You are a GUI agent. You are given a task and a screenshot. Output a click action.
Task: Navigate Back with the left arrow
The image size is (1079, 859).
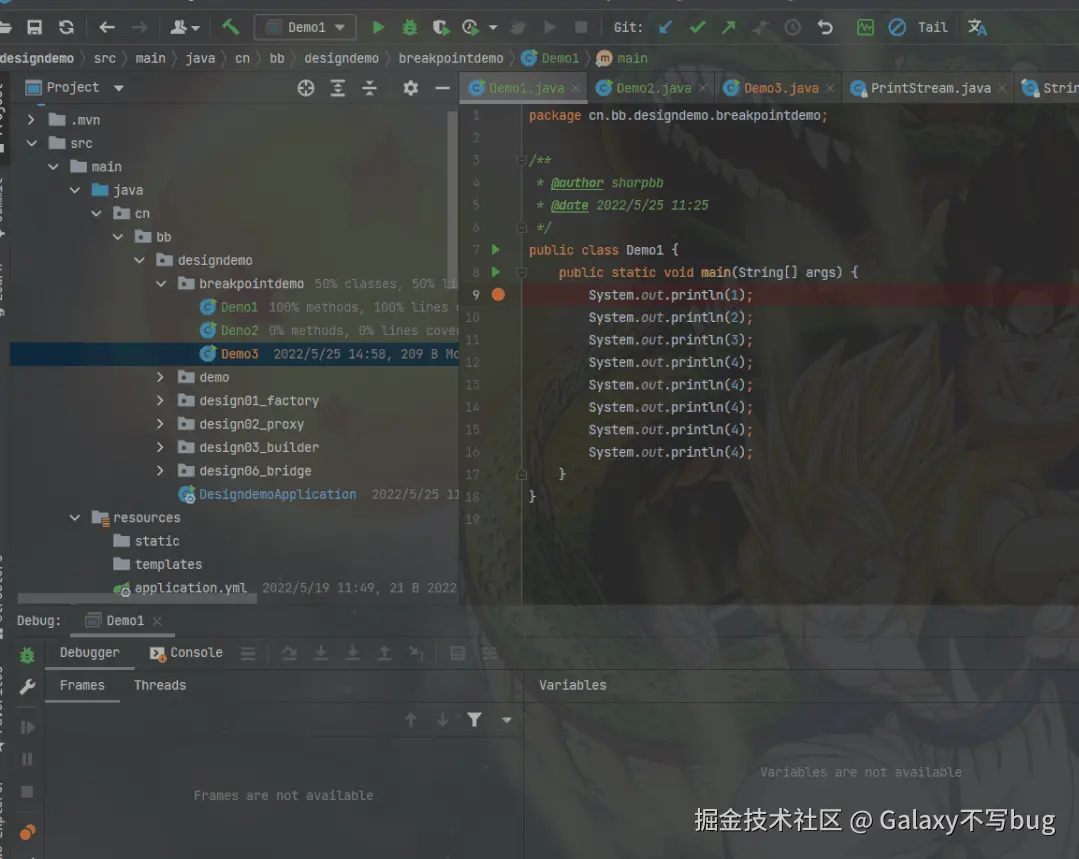pos(107,27)
